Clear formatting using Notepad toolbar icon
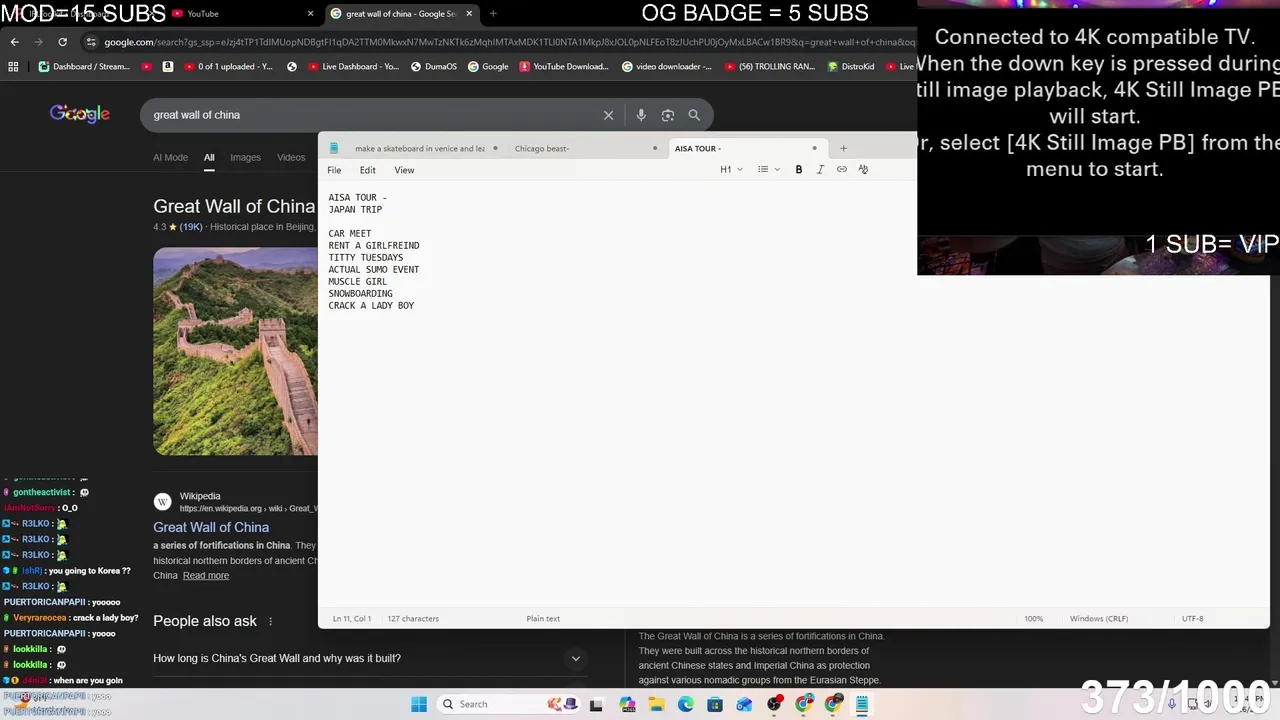Image resolution: width=1280 pixels, height=720 pixels. point(863,170)
